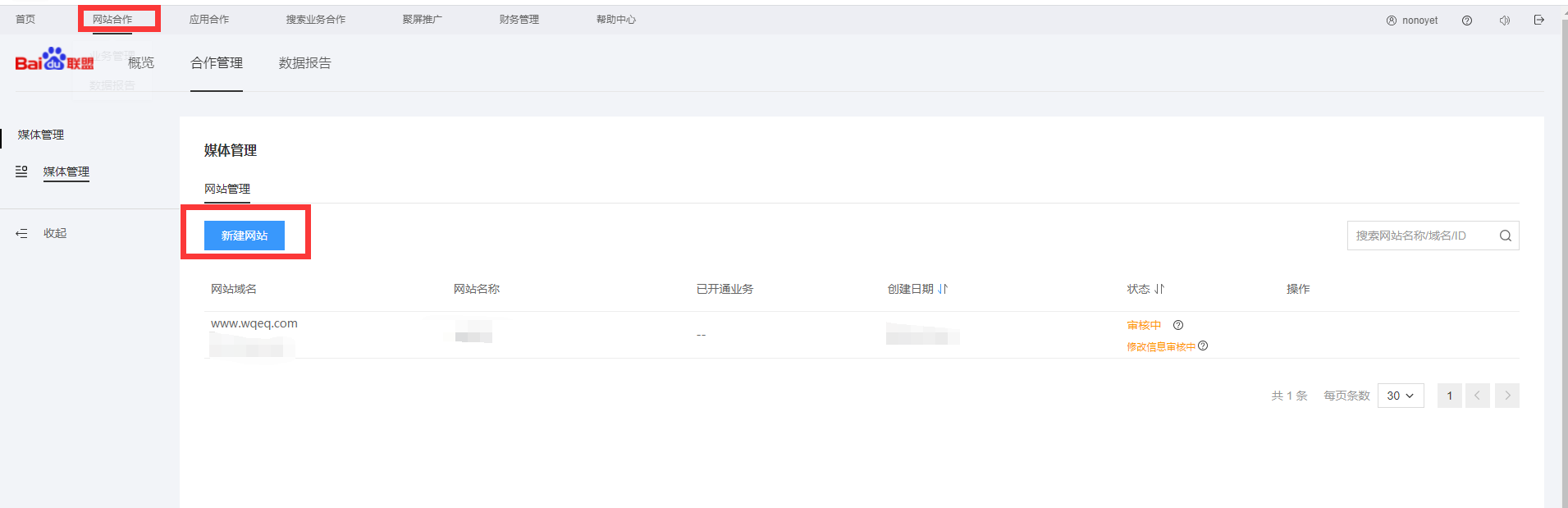
Task: Click the 每页条数 label
Action: click(x=1347, y=396)
